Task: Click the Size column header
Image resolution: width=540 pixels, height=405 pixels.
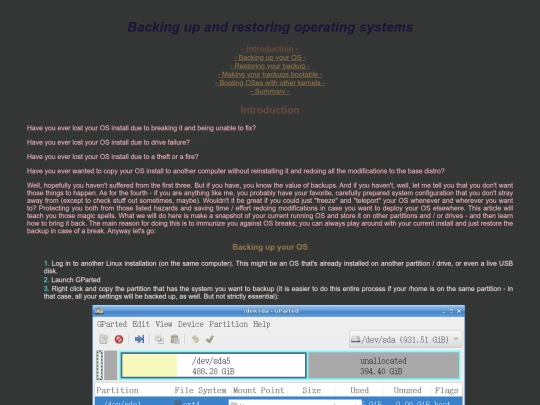Action: click(x=311, y=390)
